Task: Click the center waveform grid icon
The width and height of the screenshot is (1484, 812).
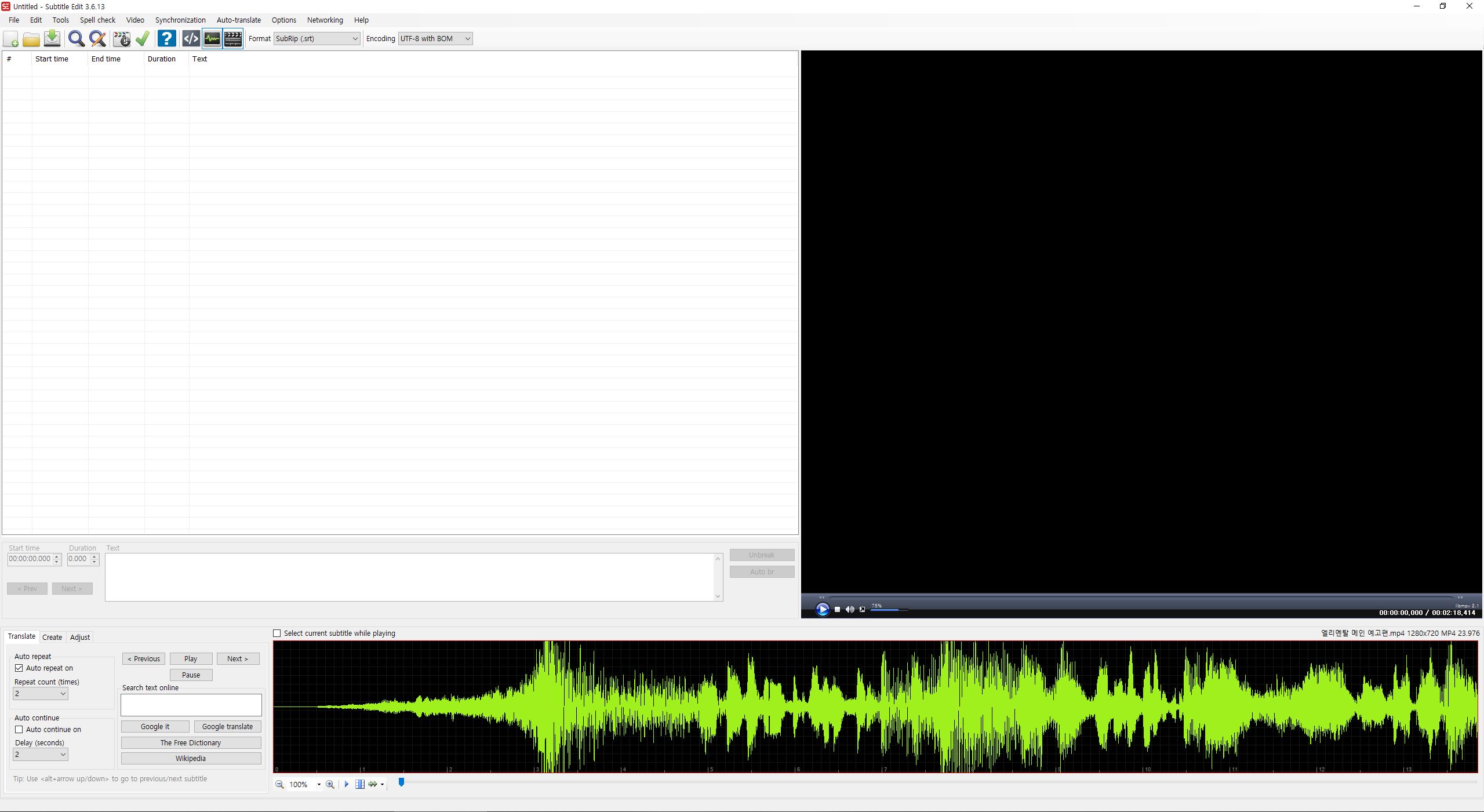Action: point(360,784)
